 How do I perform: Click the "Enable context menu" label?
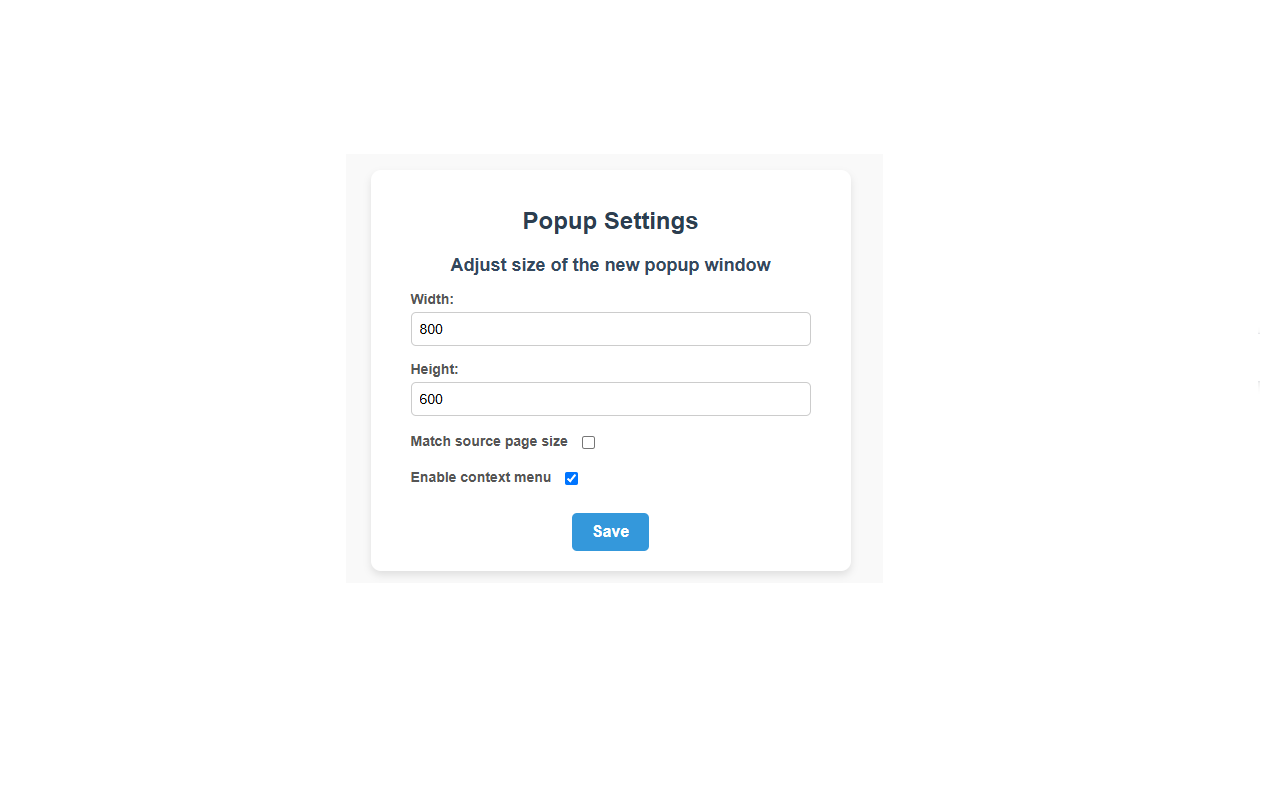[481, 477]
